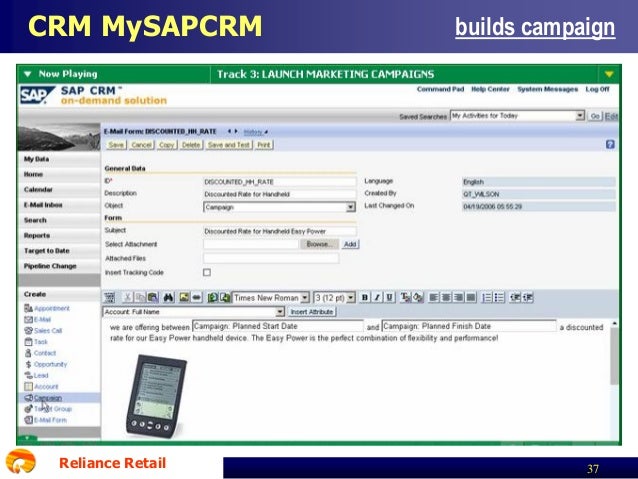Screen dimensions: 638x479
Task: Click the Browse... button
Action: (319, 244)
